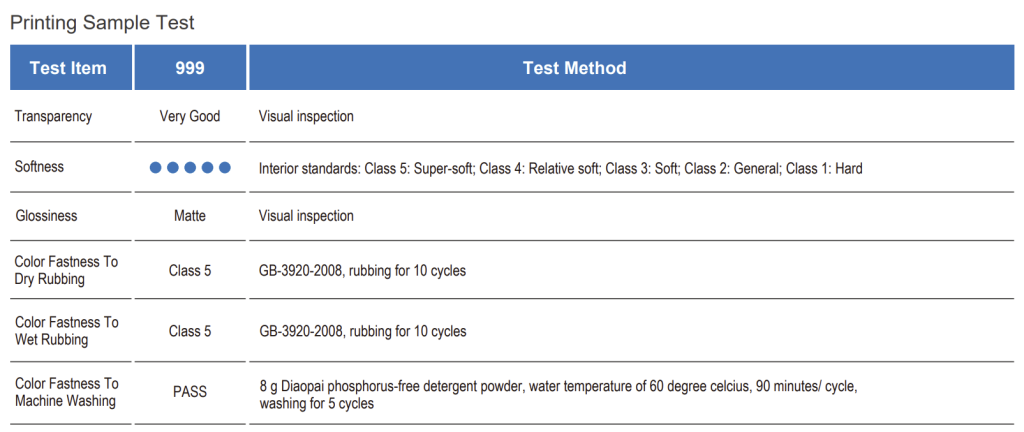Click the middle Softness rating dot

pyautogui.click(x=190, y=168)
